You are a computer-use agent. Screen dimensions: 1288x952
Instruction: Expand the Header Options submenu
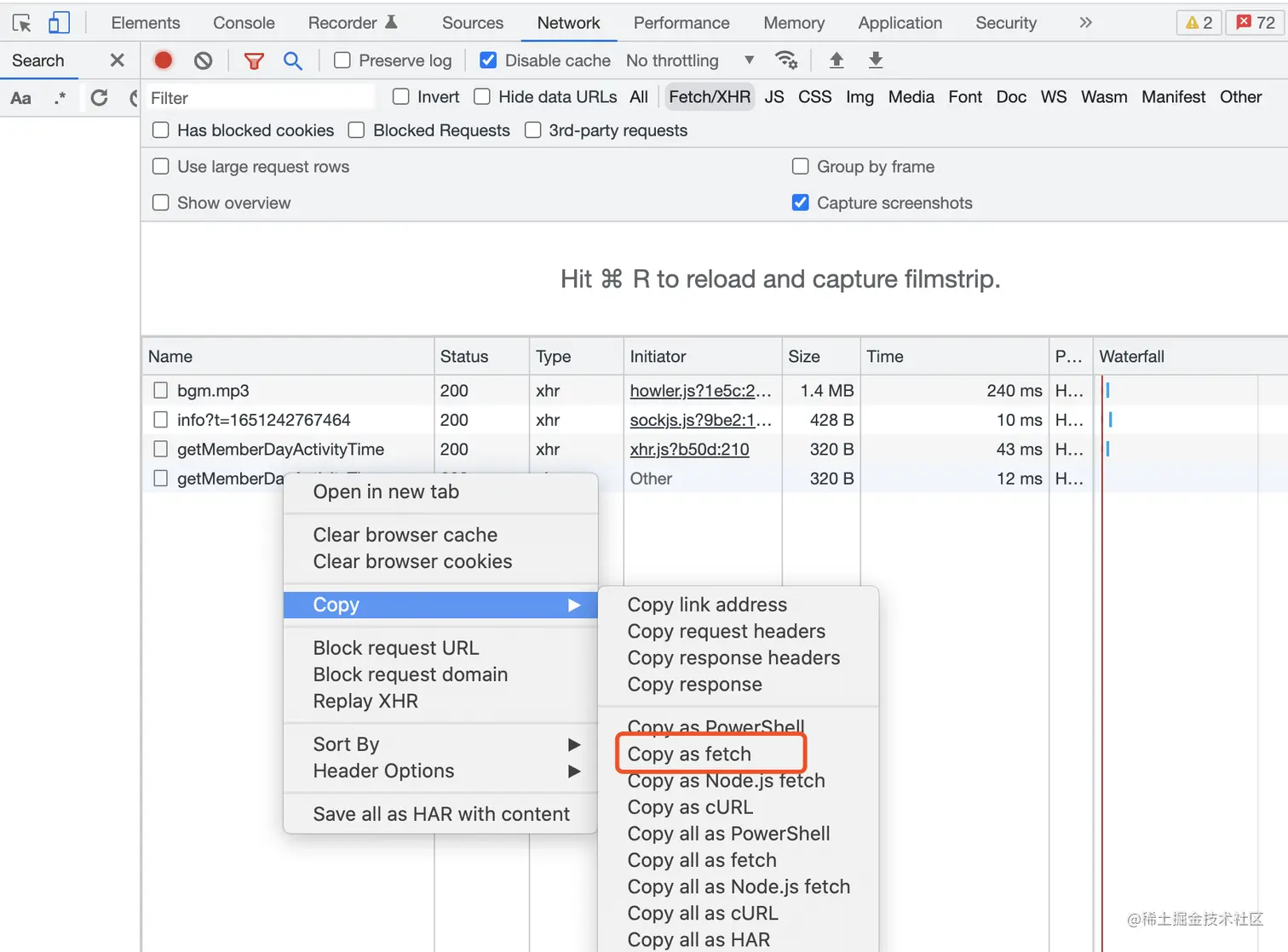440,771
